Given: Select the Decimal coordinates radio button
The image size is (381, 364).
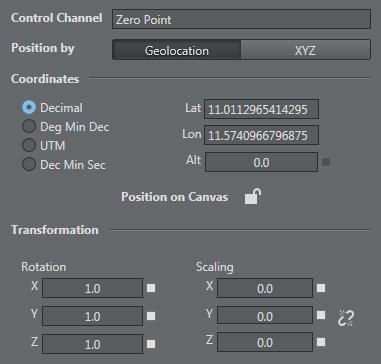Looking at the screenshot, I should tap(29, 108).
